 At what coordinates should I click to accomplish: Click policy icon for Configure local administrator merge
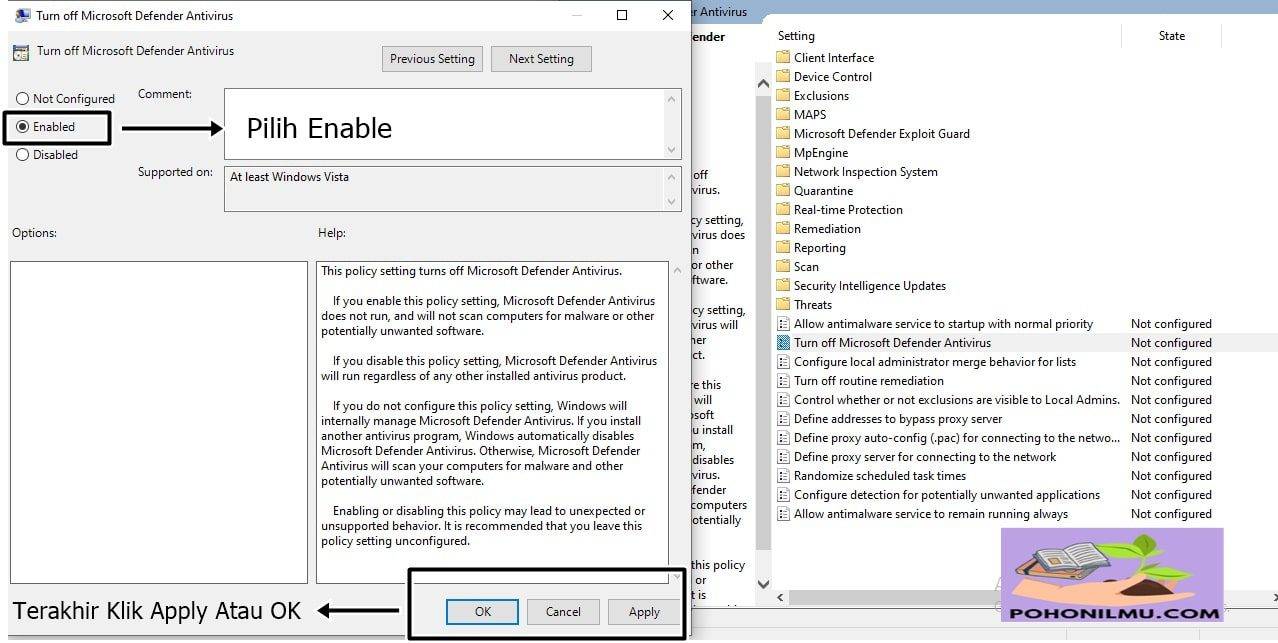point(784,362)
